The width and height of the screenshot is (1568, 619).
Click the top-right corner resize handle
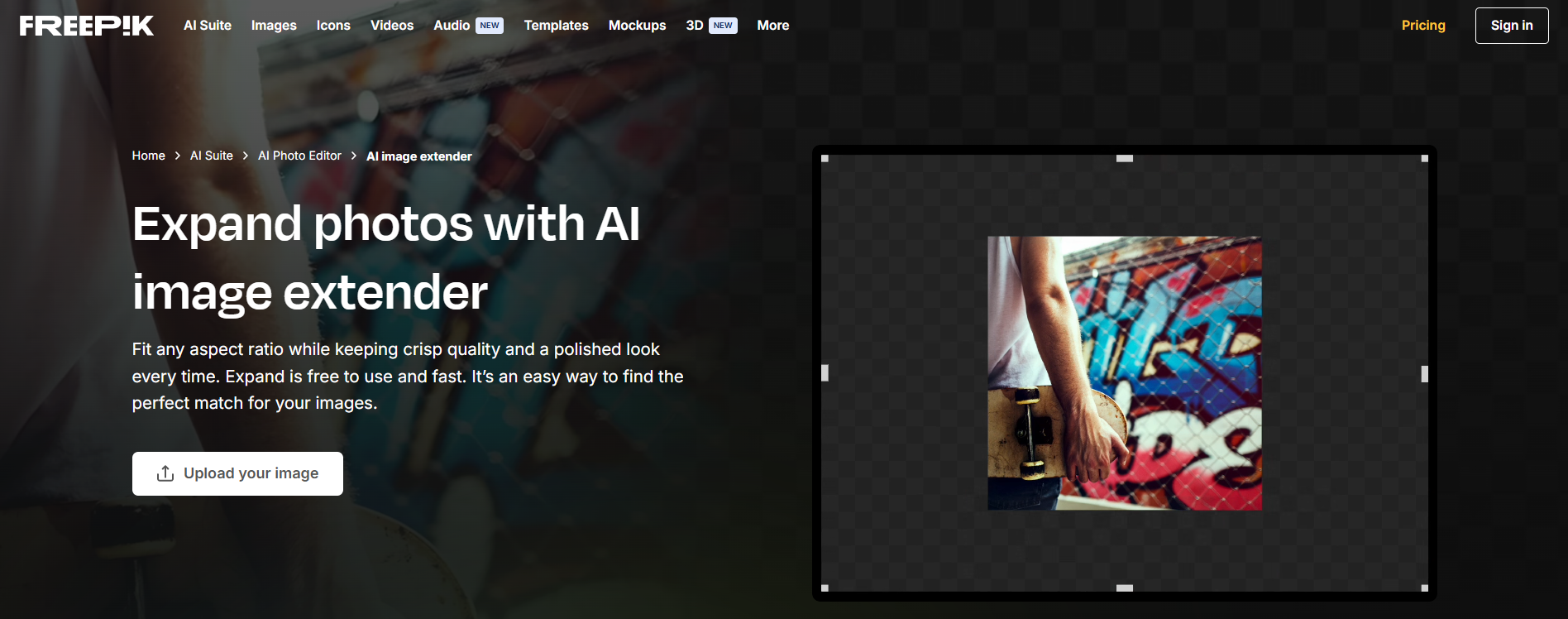click(x=1424, y=158)
